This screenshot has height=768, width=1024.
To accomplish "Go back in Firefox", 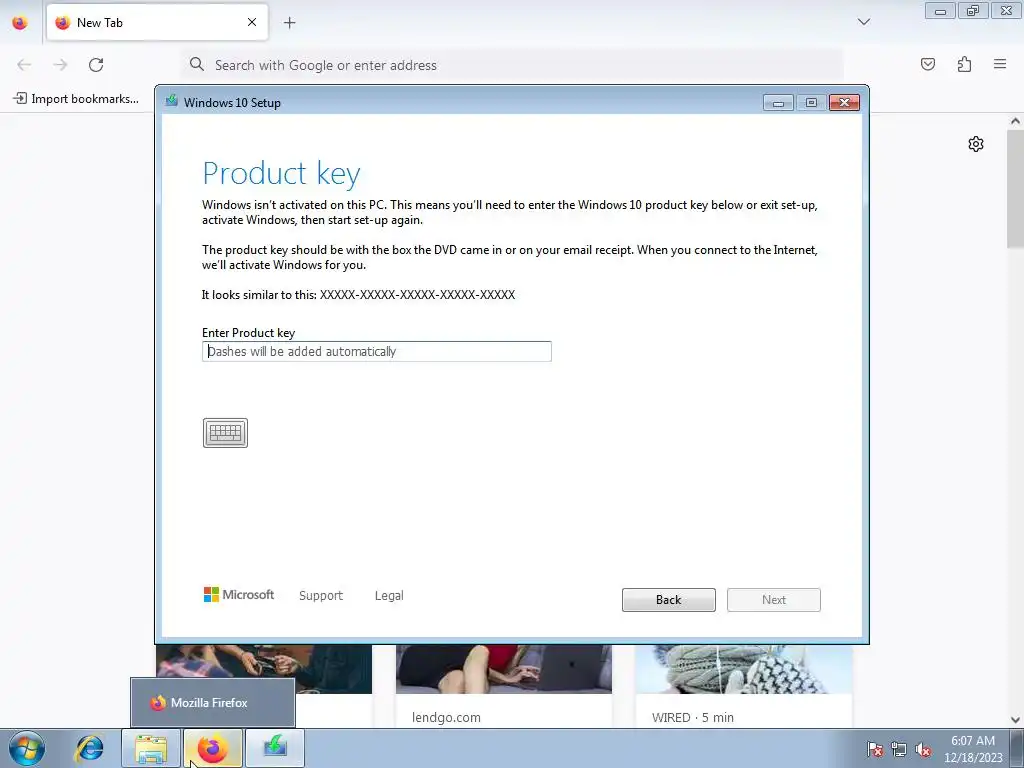I will tap(24, 65).
